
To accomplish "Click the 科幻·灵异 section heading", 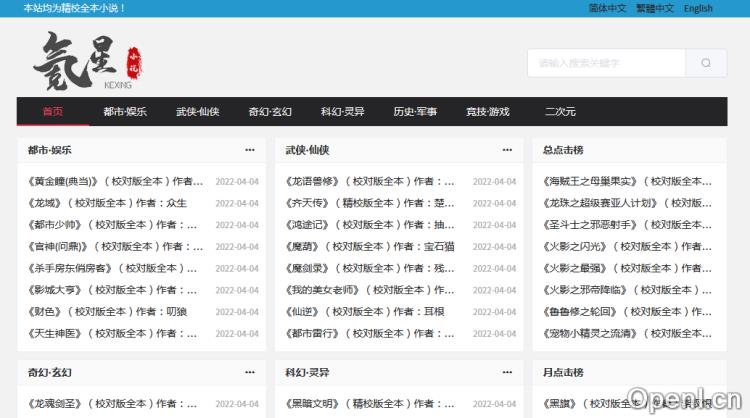I will [x=307, y=372].
